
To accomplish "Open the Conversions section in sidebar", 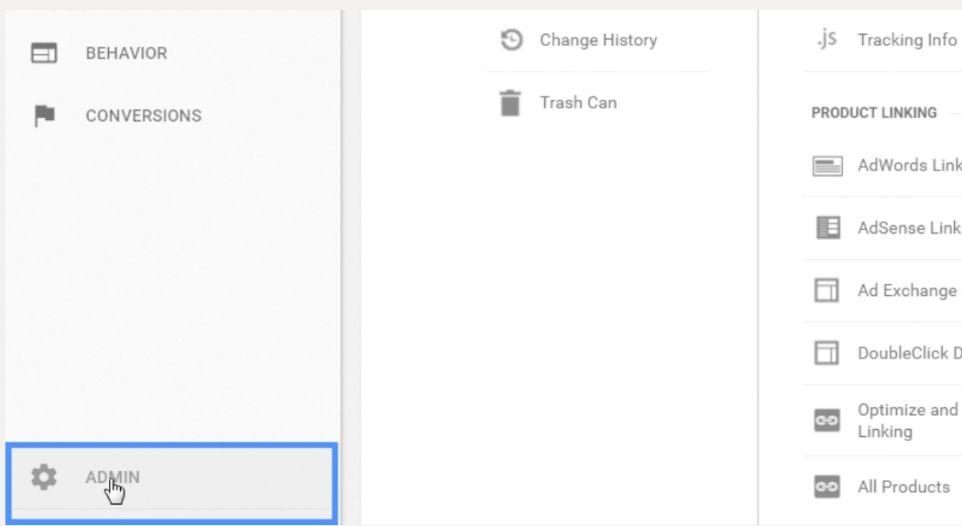I will pyautogui.click(x=143, y=116).
